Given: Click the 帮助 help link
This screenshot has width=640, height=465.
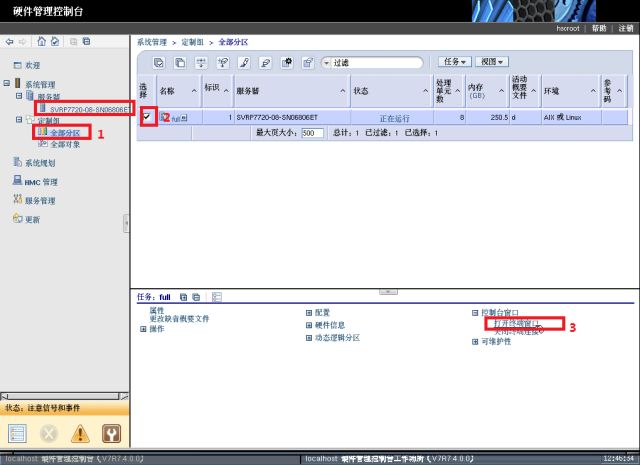Looking at the screenshot, I should [599, 28].
